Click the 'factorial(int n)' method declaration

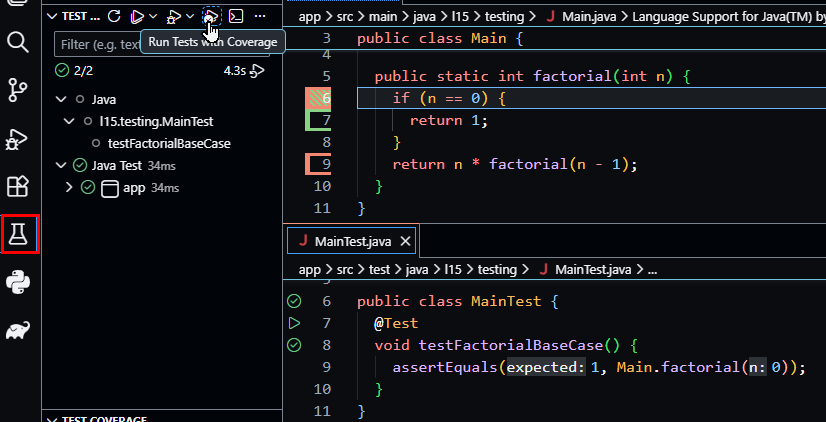click(x=603, y=76)
